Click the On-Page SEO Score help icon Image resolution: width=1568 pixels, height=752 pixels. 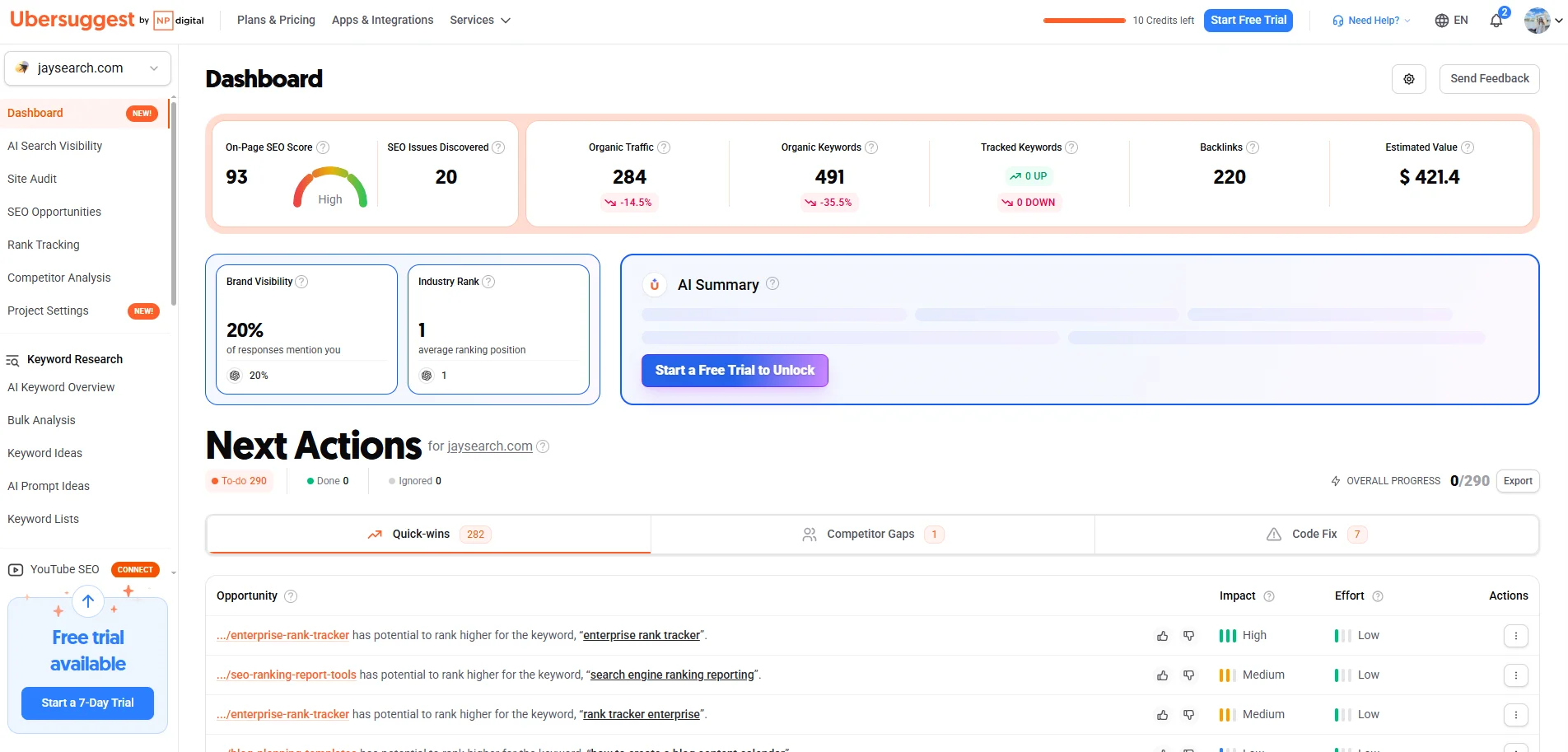coord(323,147)
